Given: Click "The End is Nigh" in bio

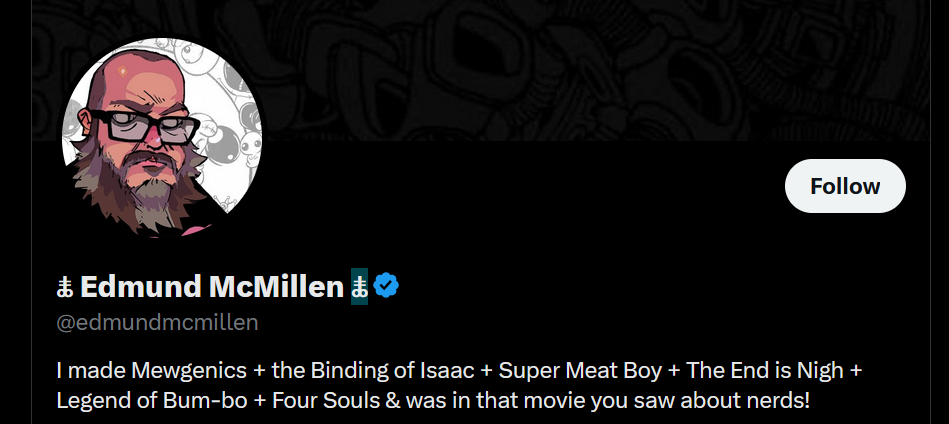Looking at the screenshot, I should pos(763,371).
